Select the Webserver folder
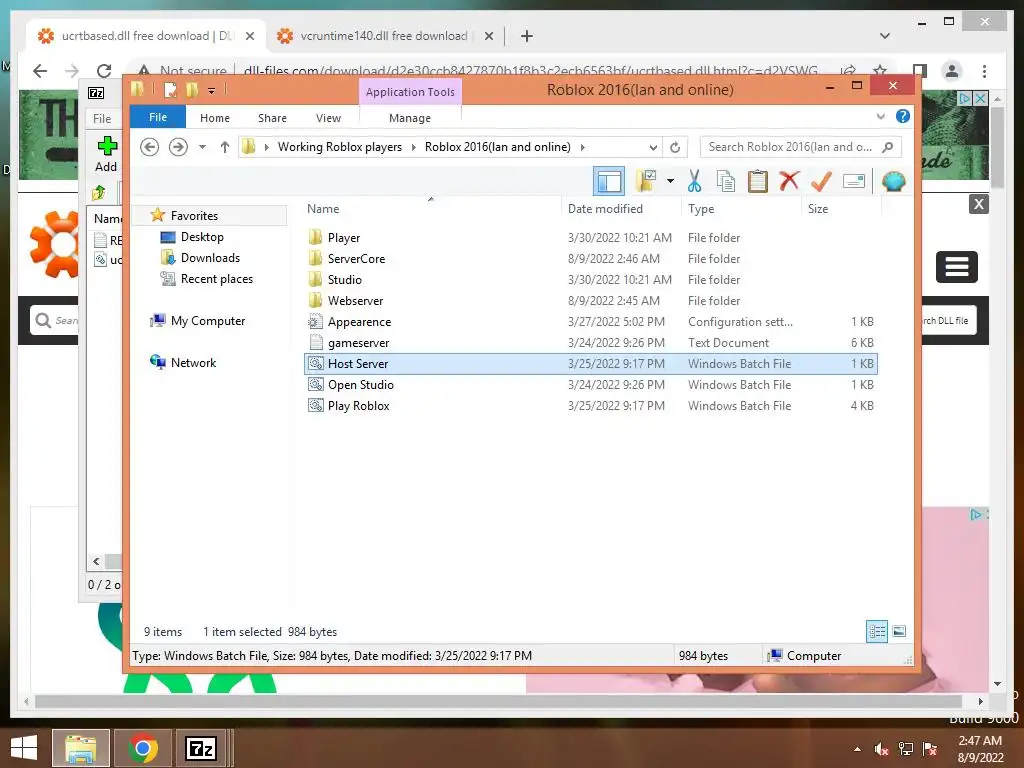Screen dimensions: 1024x768 click(590, 300)
